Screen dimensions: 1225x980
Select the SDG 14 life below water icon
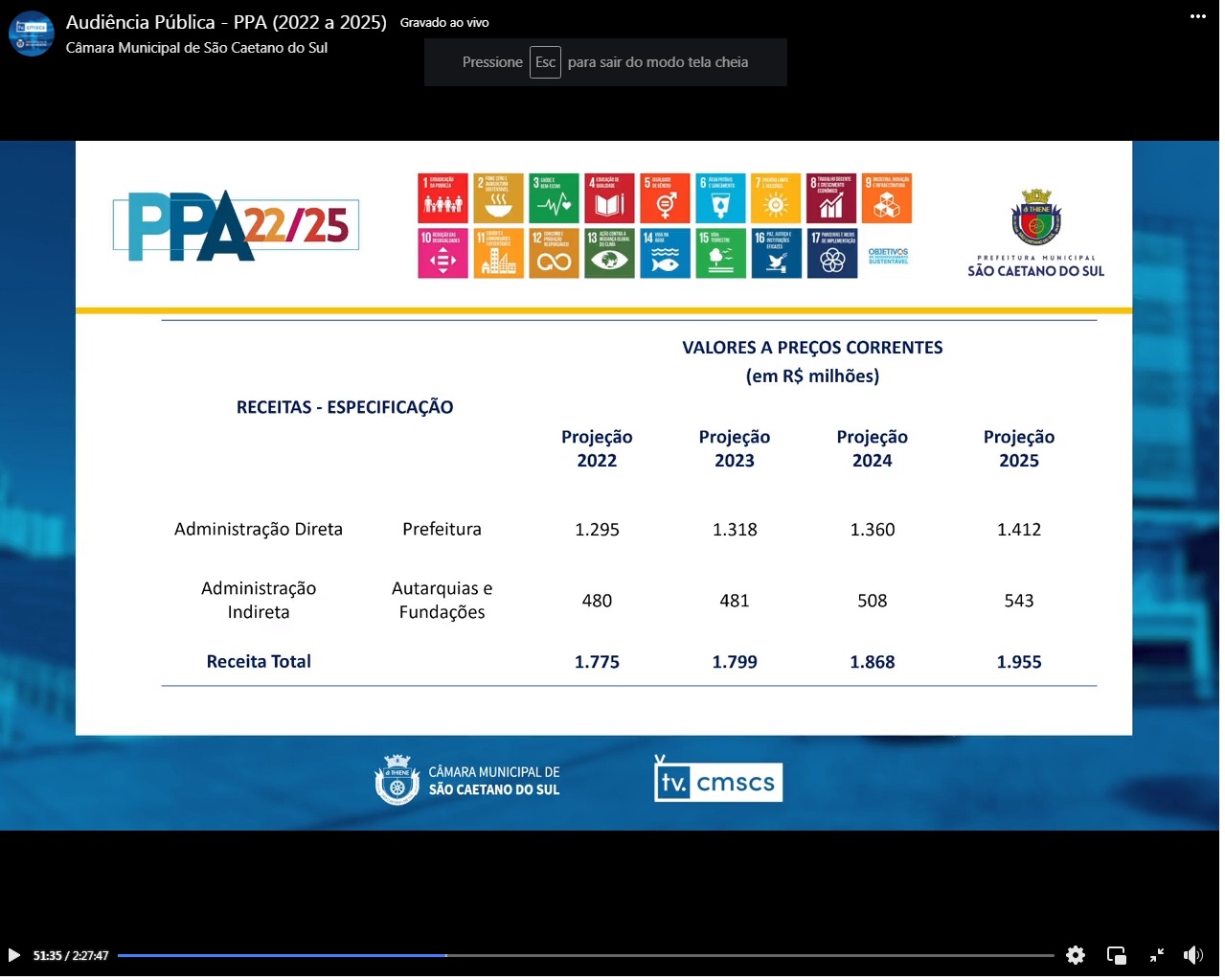click(x=665, y=254)
